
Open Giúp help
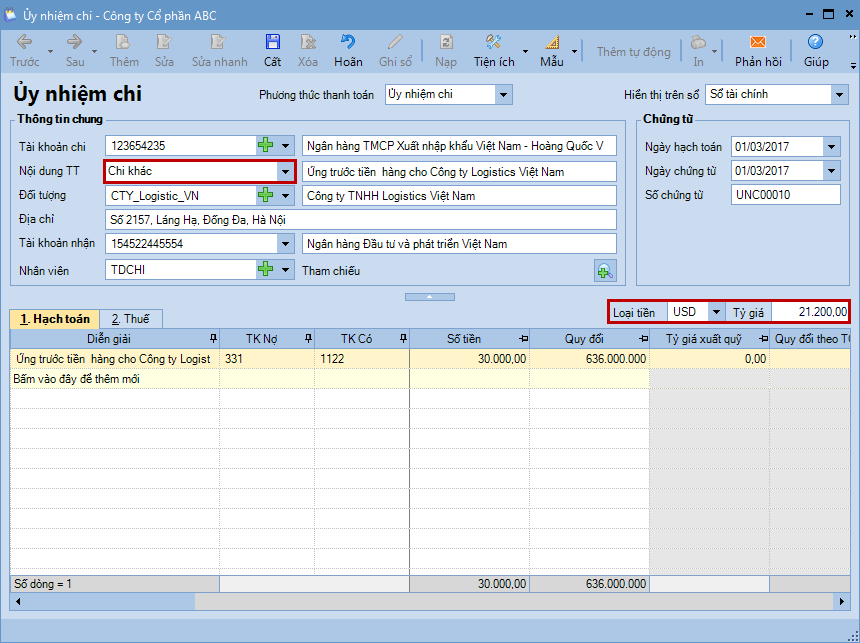point(816,50)
